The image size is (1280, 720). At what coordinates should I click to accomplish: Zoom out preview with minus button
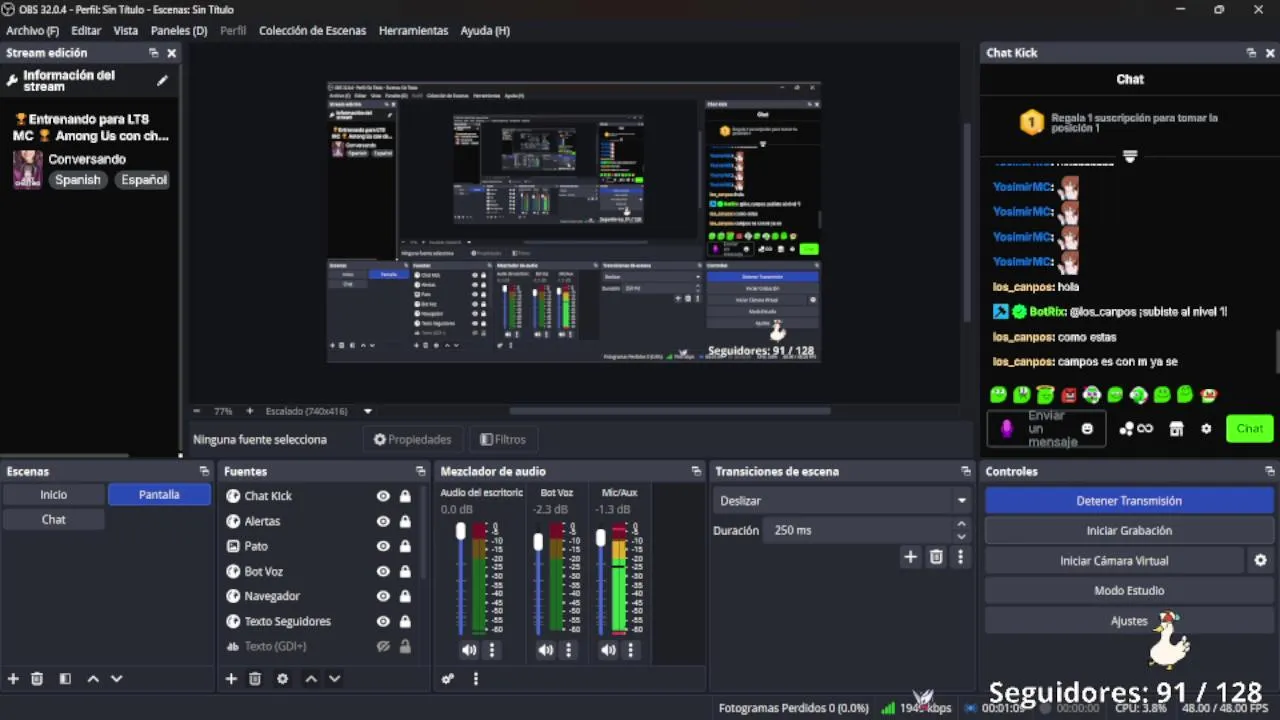(197, 411)
